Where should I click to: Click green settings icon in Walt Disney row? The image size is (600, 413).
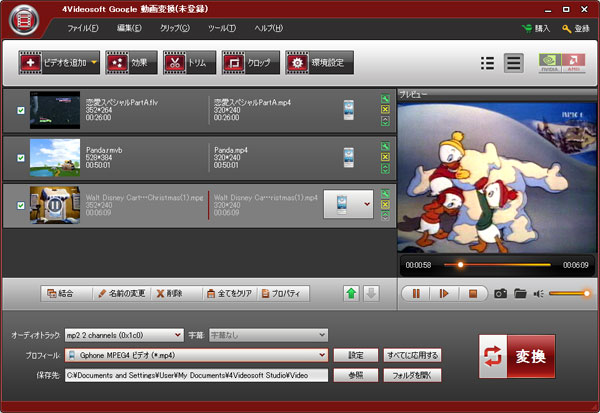(385, 194)
